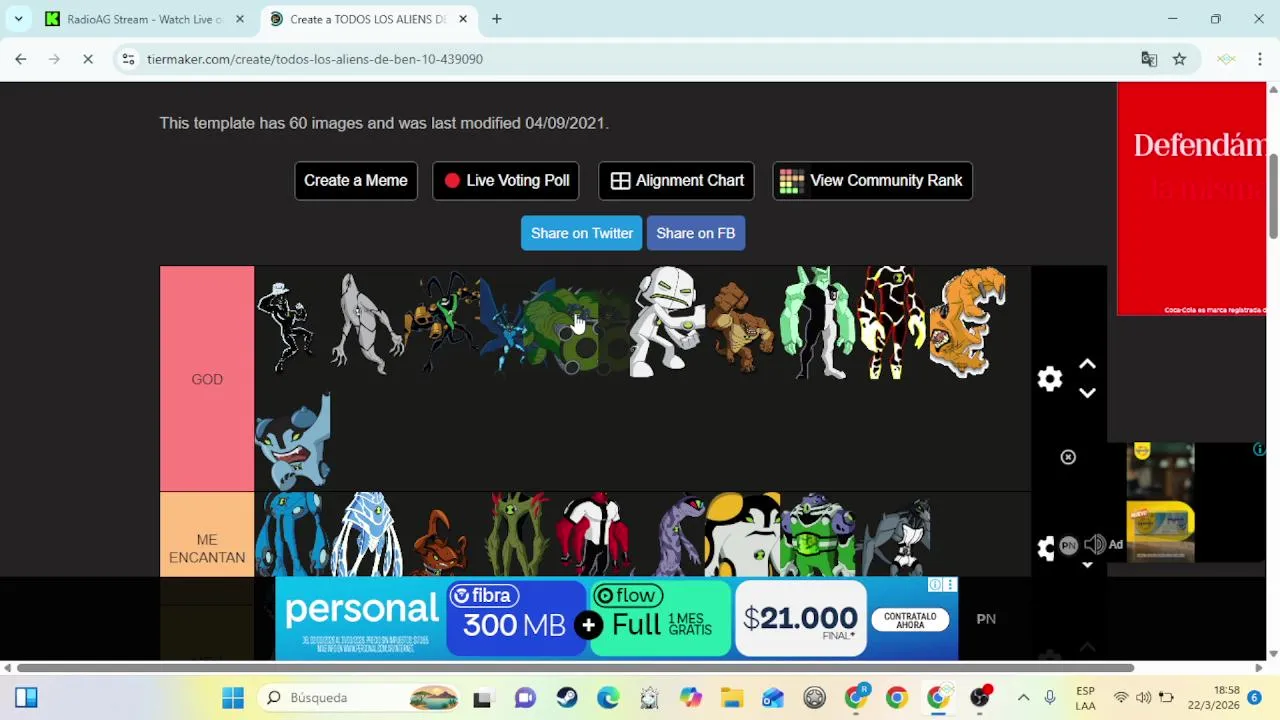Viewport: 1280px width, 720px height.
Task: Open Windows Start menu
Action: pos(233,698)
